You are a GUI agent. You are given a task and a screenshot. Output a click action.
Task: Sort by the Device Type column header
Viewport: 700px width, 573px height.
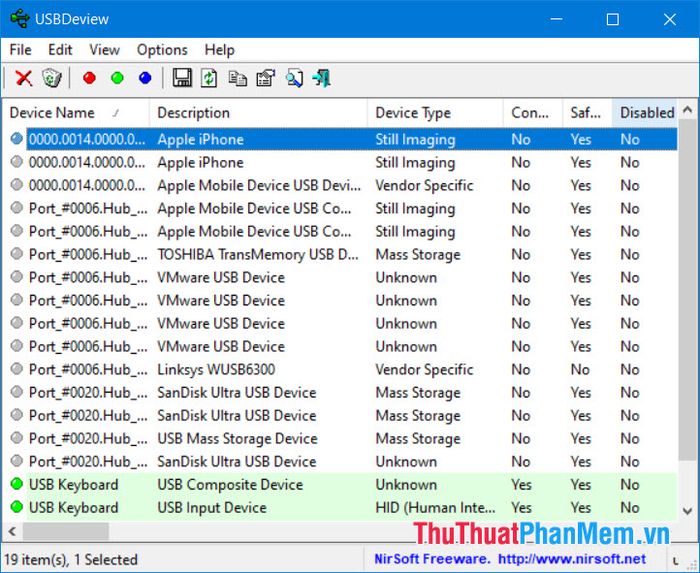tap(435, 113)
